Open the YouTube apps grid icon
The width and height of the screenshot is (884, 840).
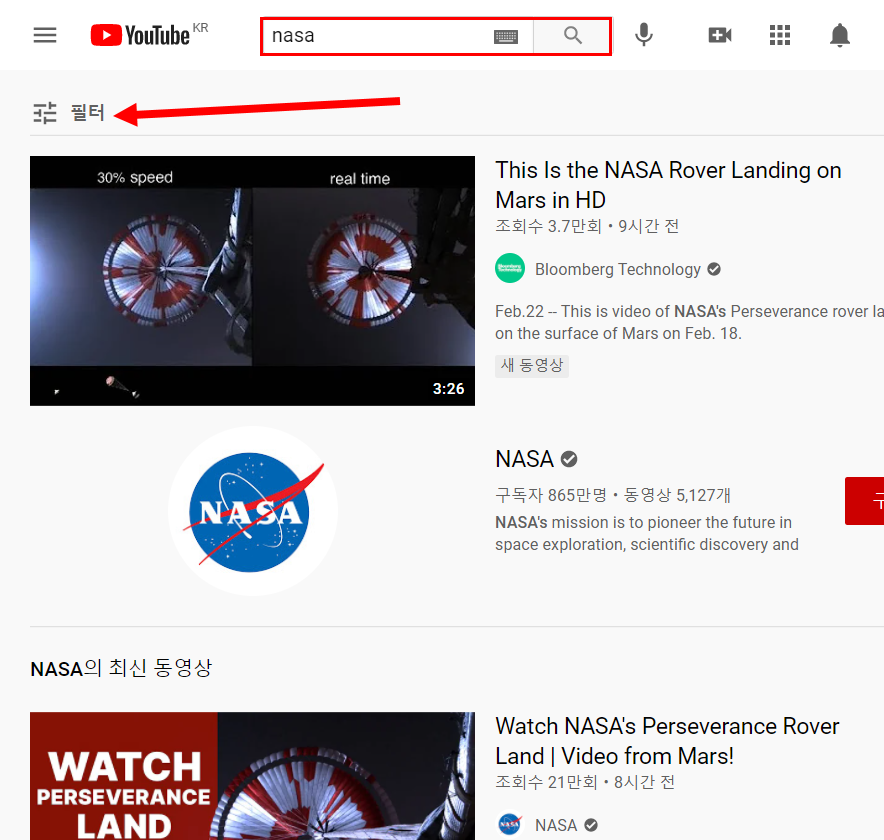coord(780,35)
